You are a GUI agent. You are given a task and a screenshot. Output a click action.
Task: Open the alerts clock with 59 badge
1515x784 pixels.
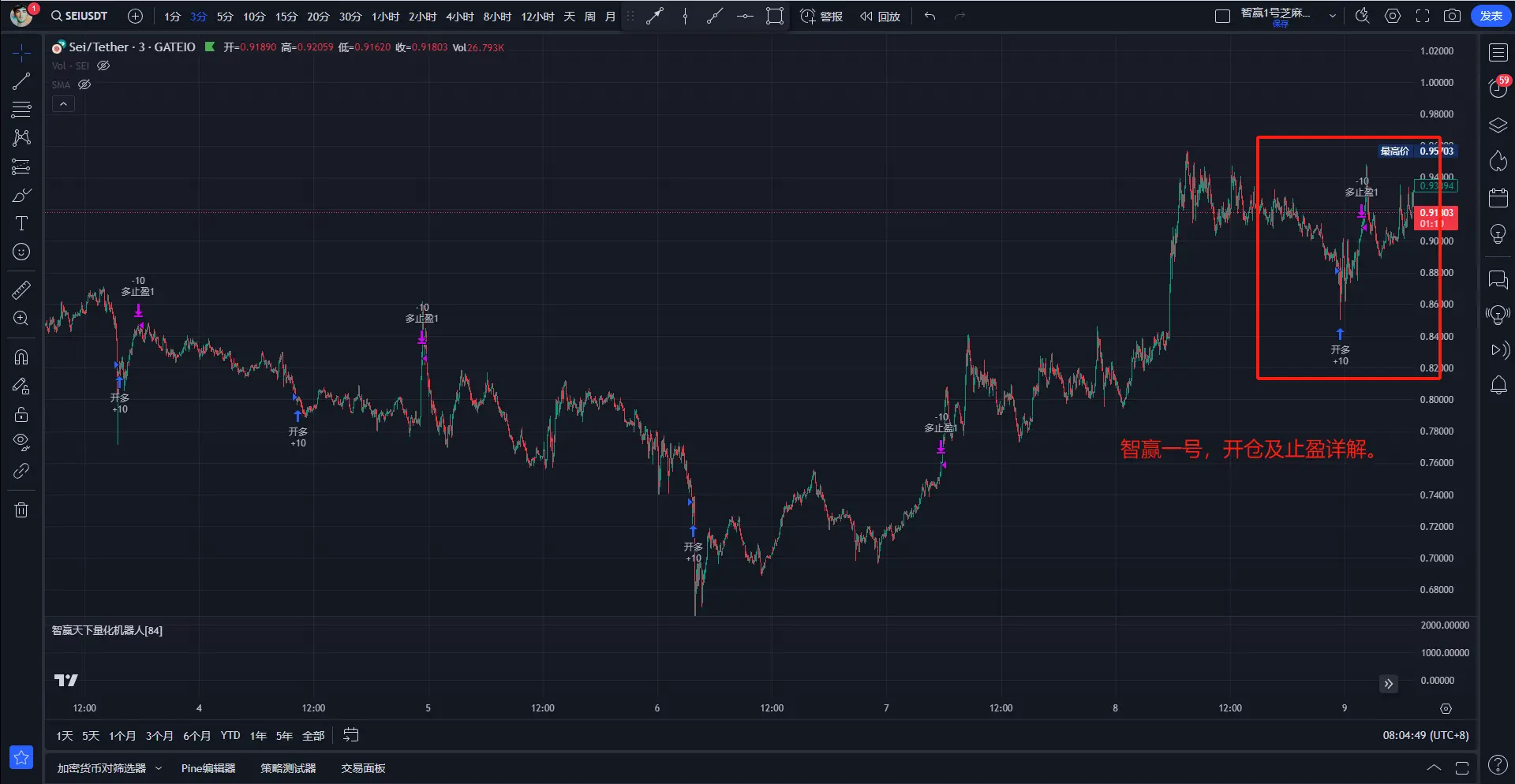pos(1498,87)
